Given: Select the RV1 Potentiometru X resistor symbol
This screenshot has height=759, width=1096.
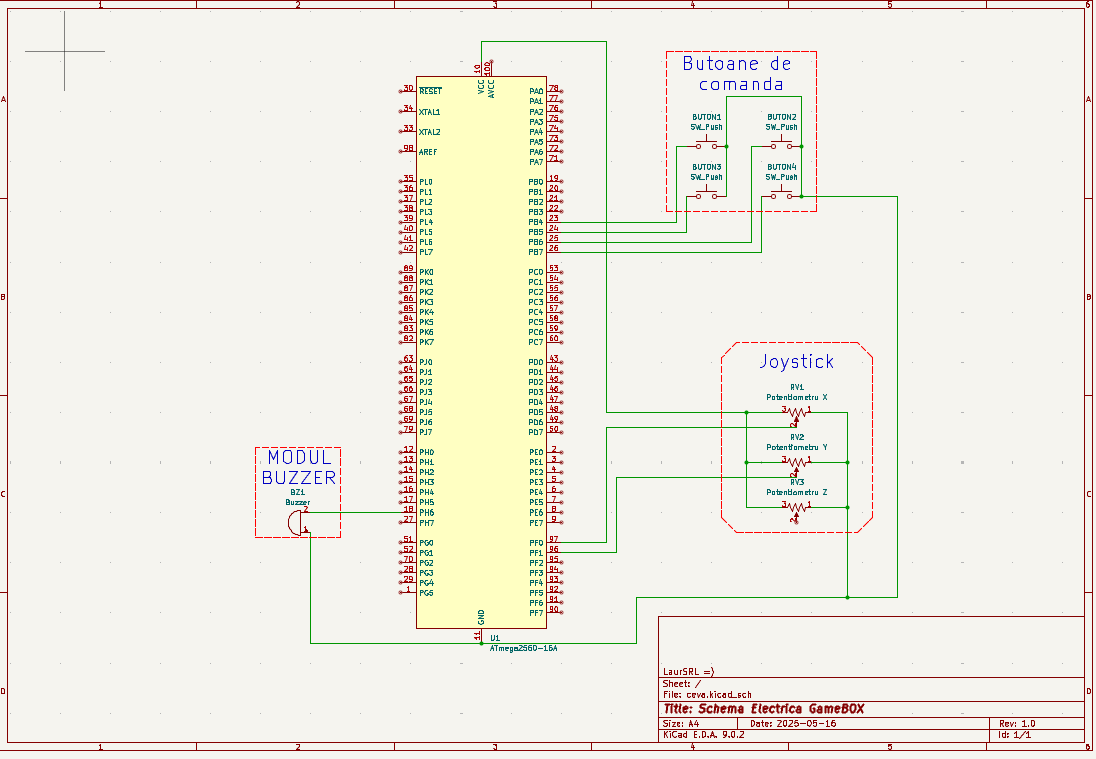Looking at the screenshot, I should (797, 411).
